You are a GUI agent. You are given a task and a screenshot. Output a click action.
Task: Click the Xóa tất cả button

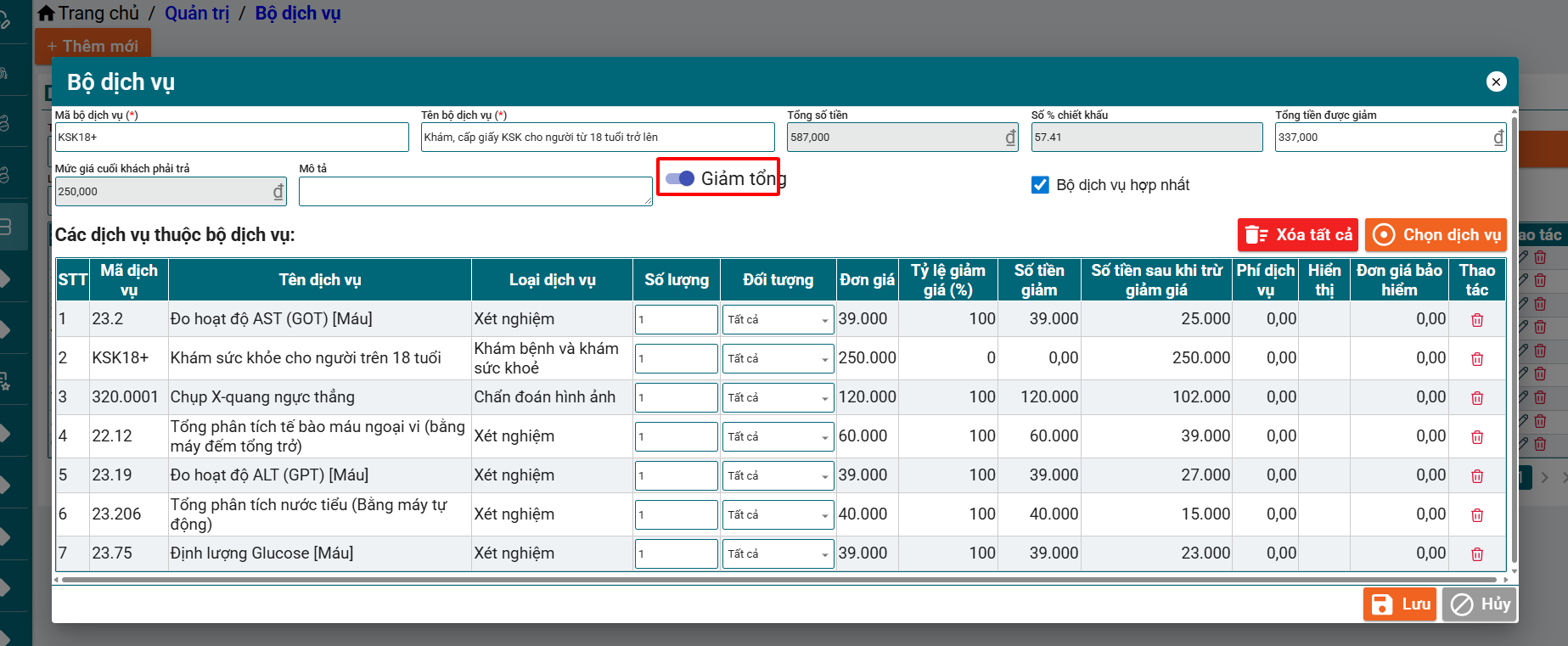[x=1298, y=235]
